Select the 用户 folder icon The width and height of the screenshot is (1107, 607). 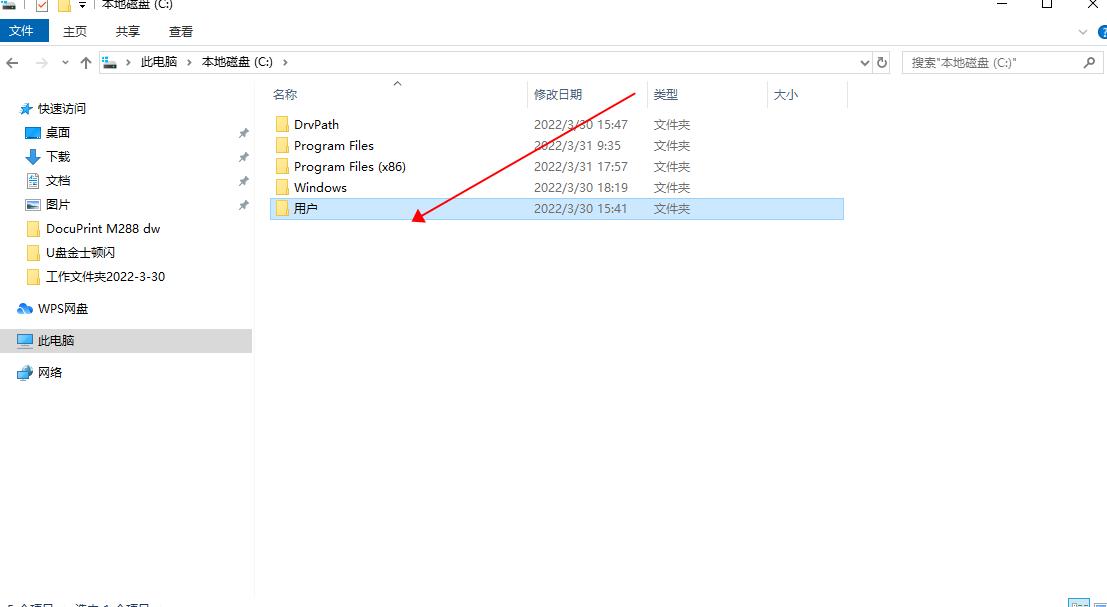tap(282, 209)
